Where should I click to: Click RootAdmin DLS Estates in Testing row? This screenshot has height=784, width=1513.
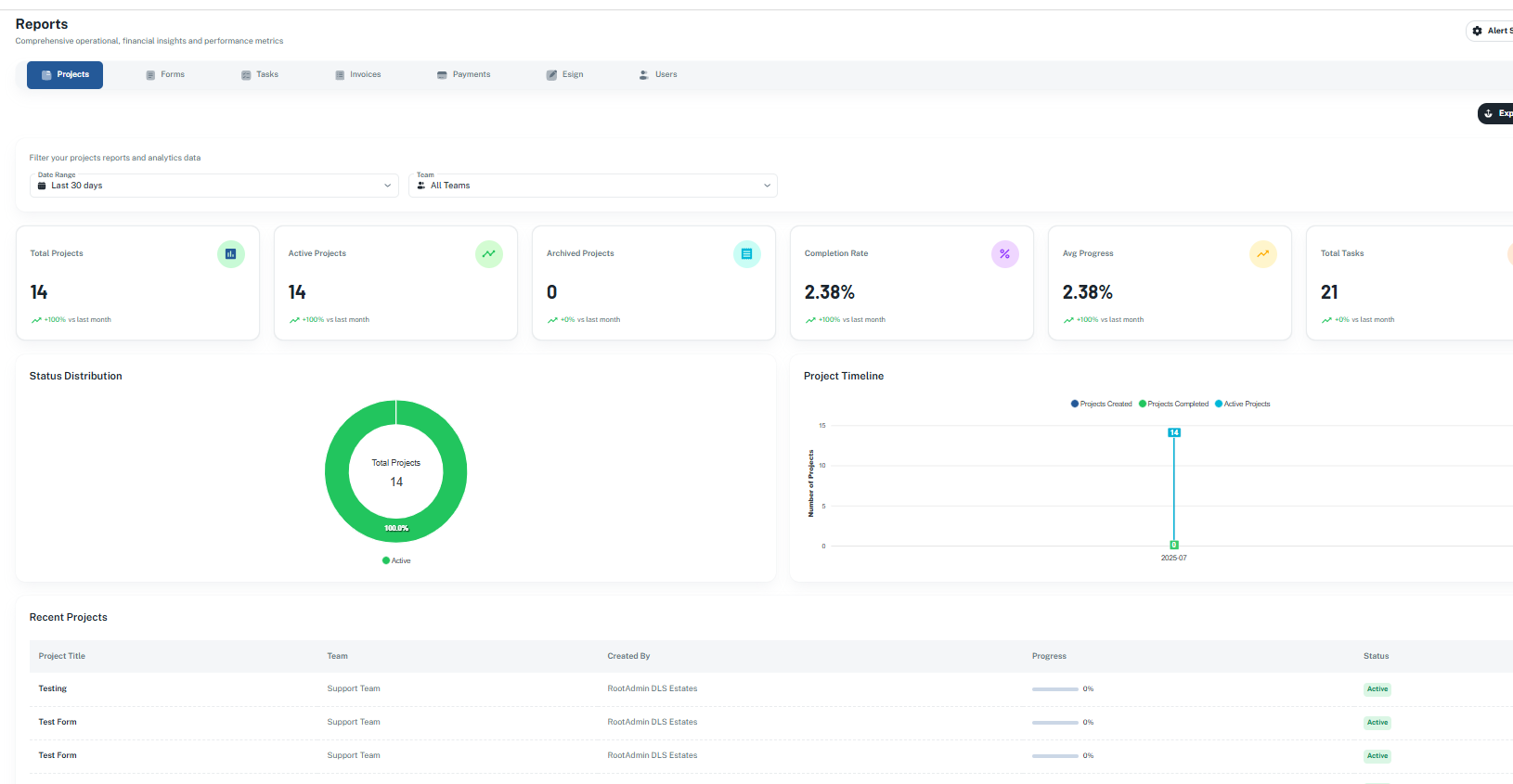click(x=653, y=689)
